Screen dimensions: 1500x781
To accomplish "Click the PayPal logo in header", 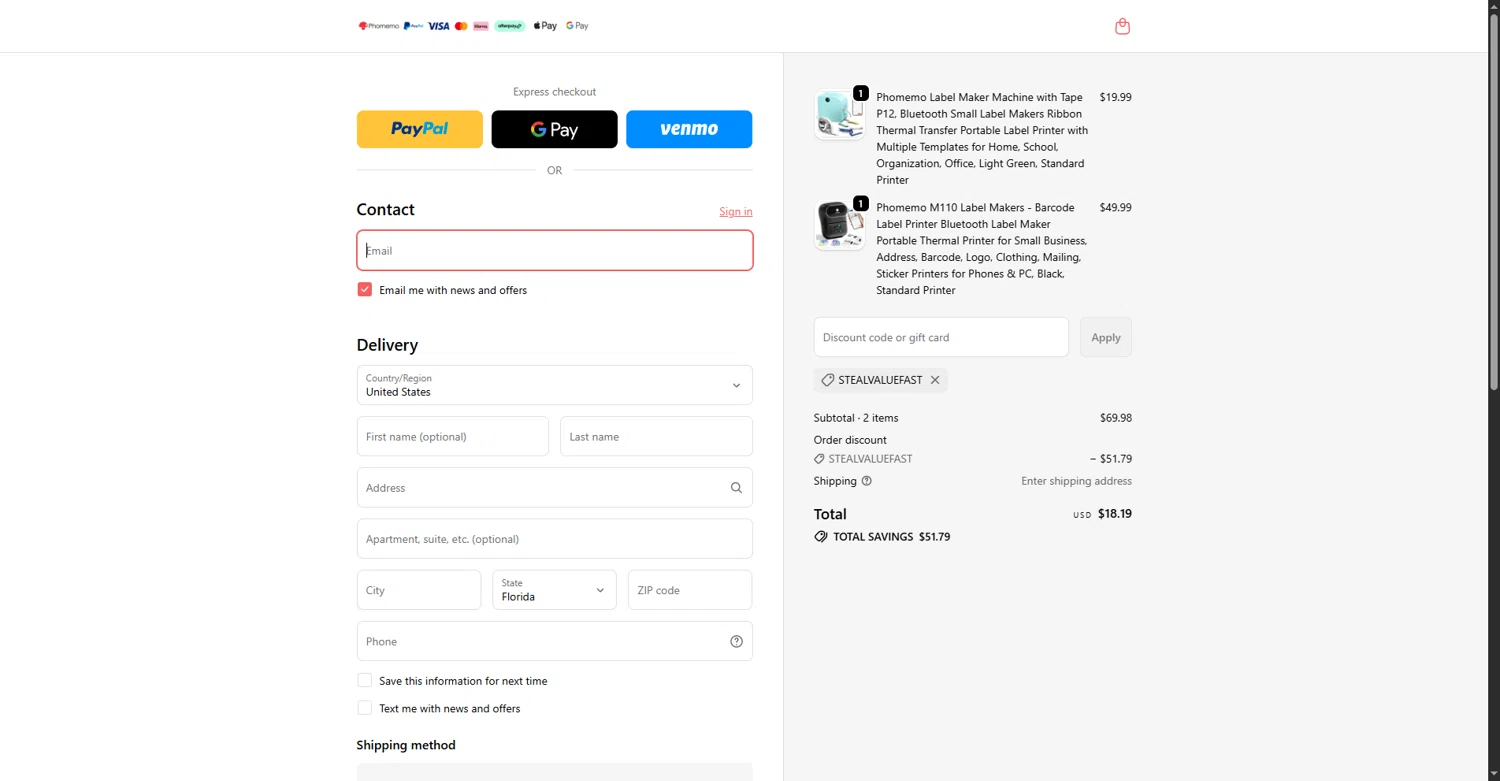I will (x=413, y=26).
